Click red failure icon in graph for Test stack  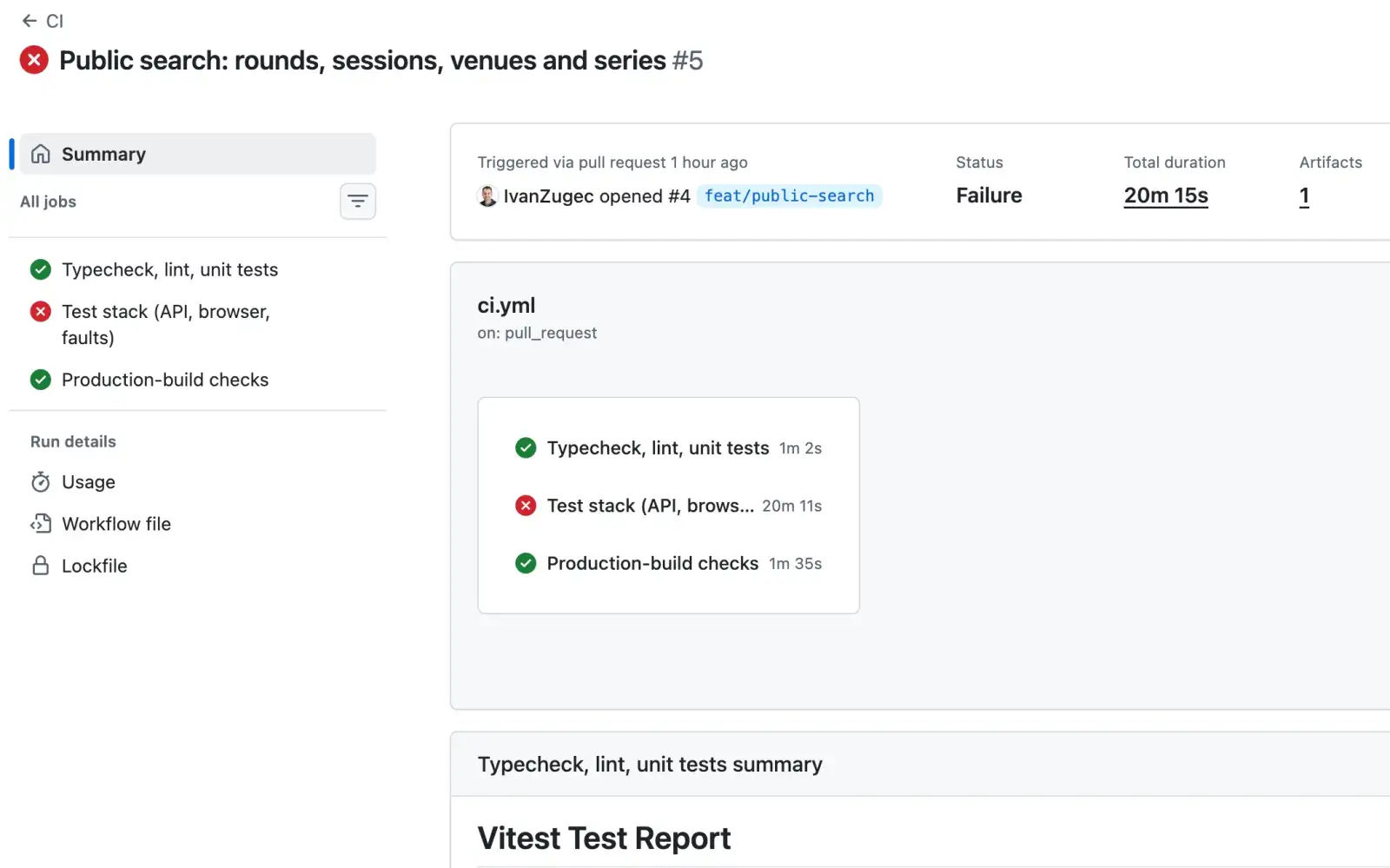tap(526, 506)
